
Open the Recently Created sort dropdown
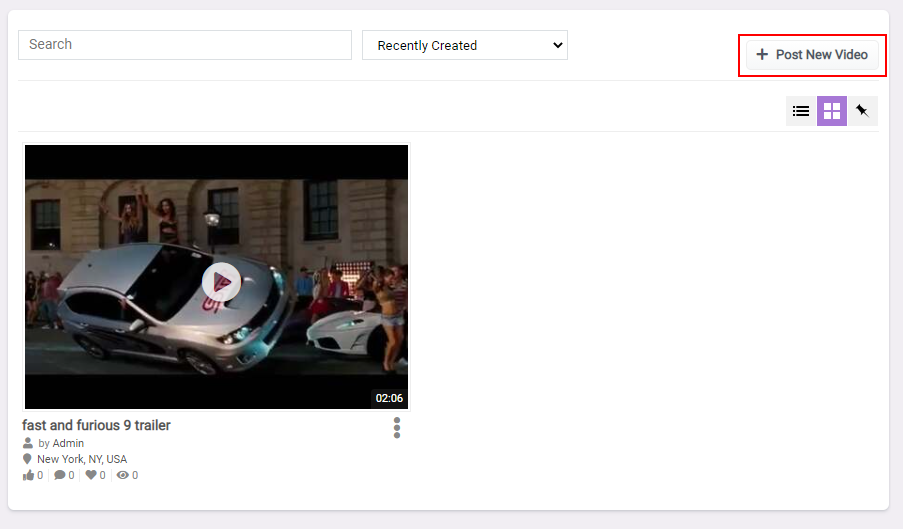[465, 45]
